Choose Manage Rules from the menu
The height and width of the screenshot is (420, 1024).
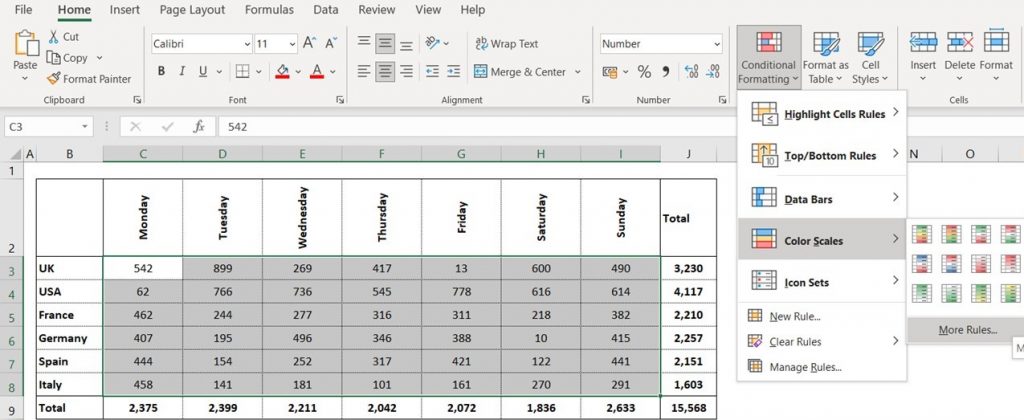point(805,367)
